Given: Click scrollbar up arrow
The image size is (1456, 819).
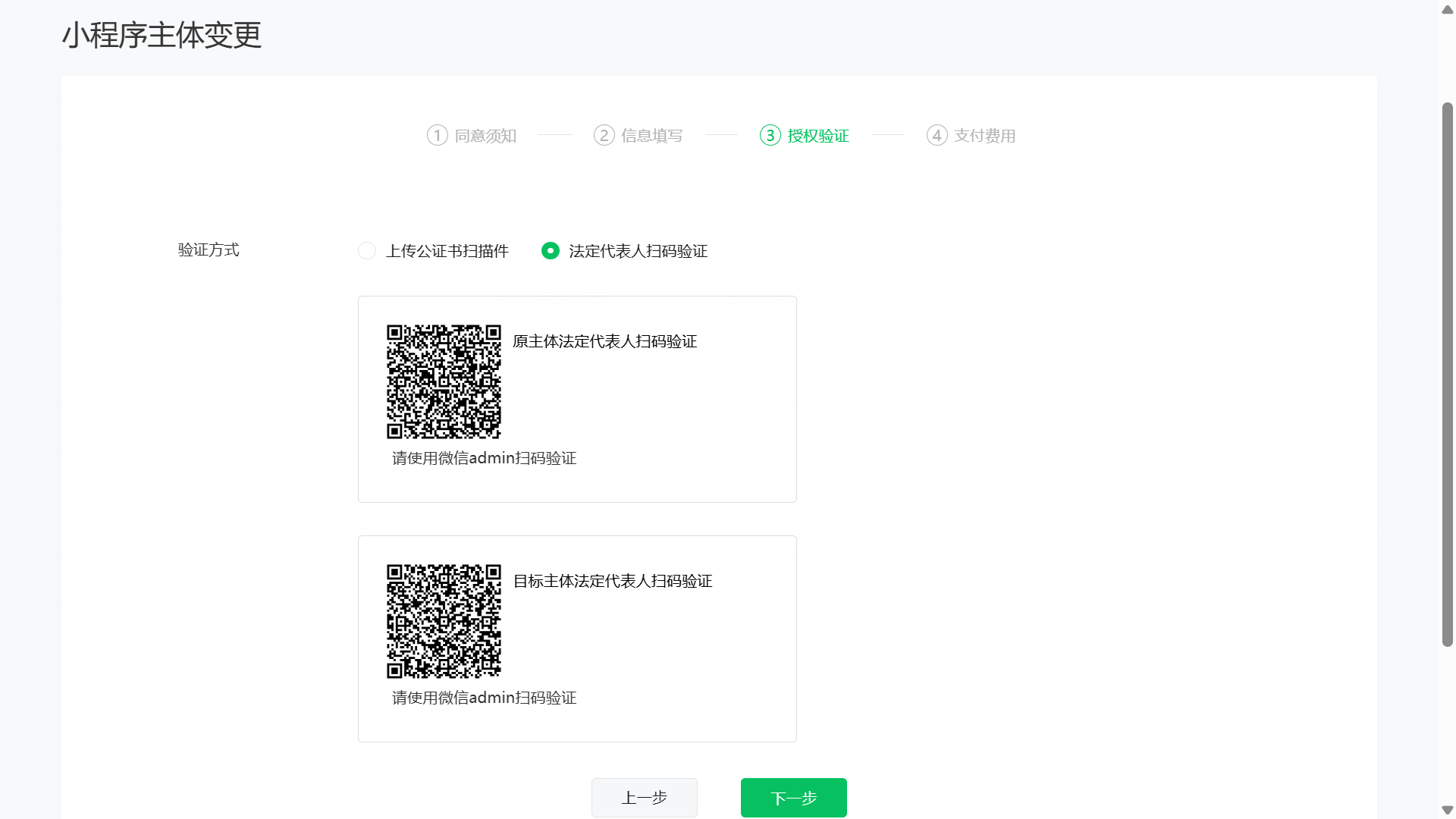Looking at the screenshot, I should click(1447, 10).
